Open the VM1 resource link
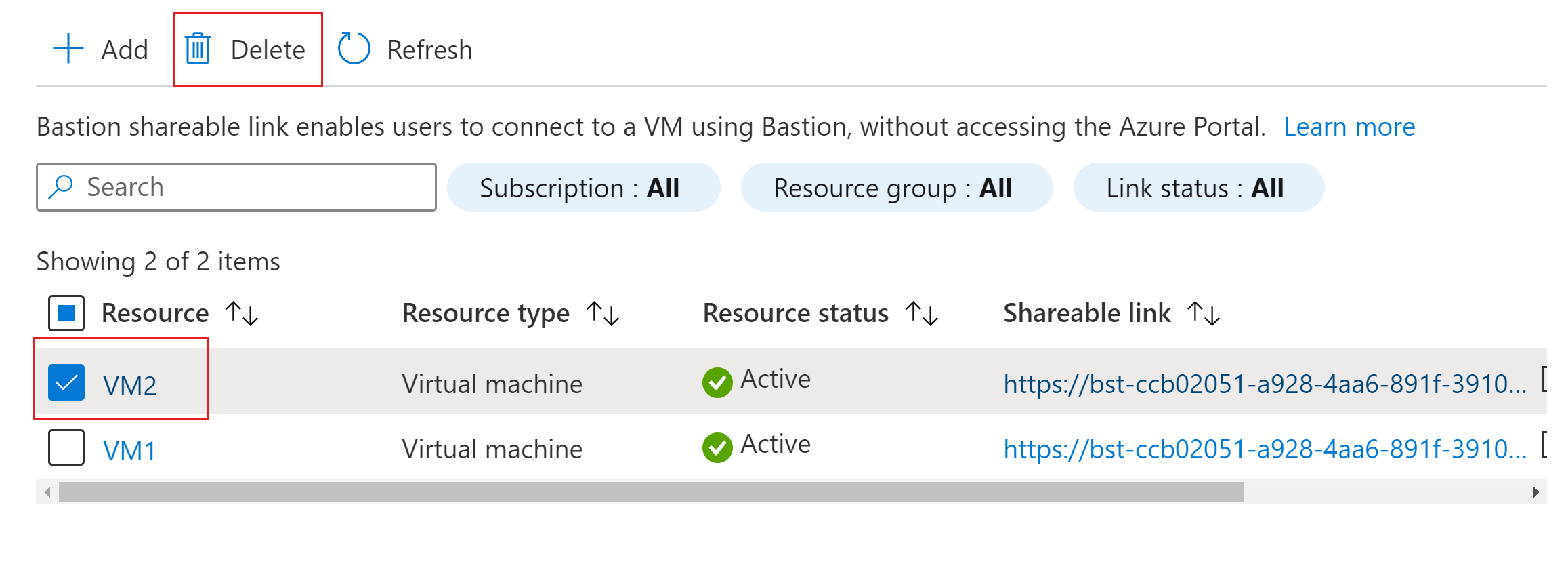Screen dimensions: 1568x564 (129, 451)
